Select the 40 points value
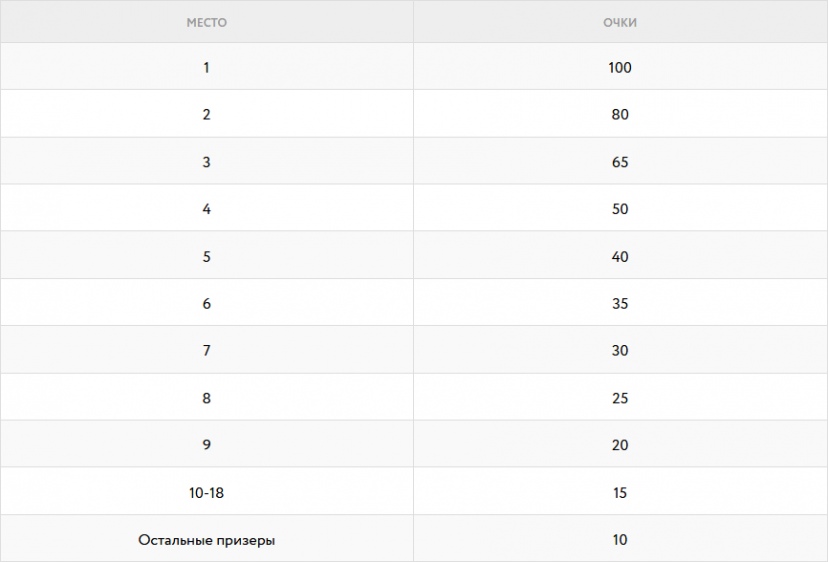This screenshot has height=562, width=828. [x=620, y=256]
